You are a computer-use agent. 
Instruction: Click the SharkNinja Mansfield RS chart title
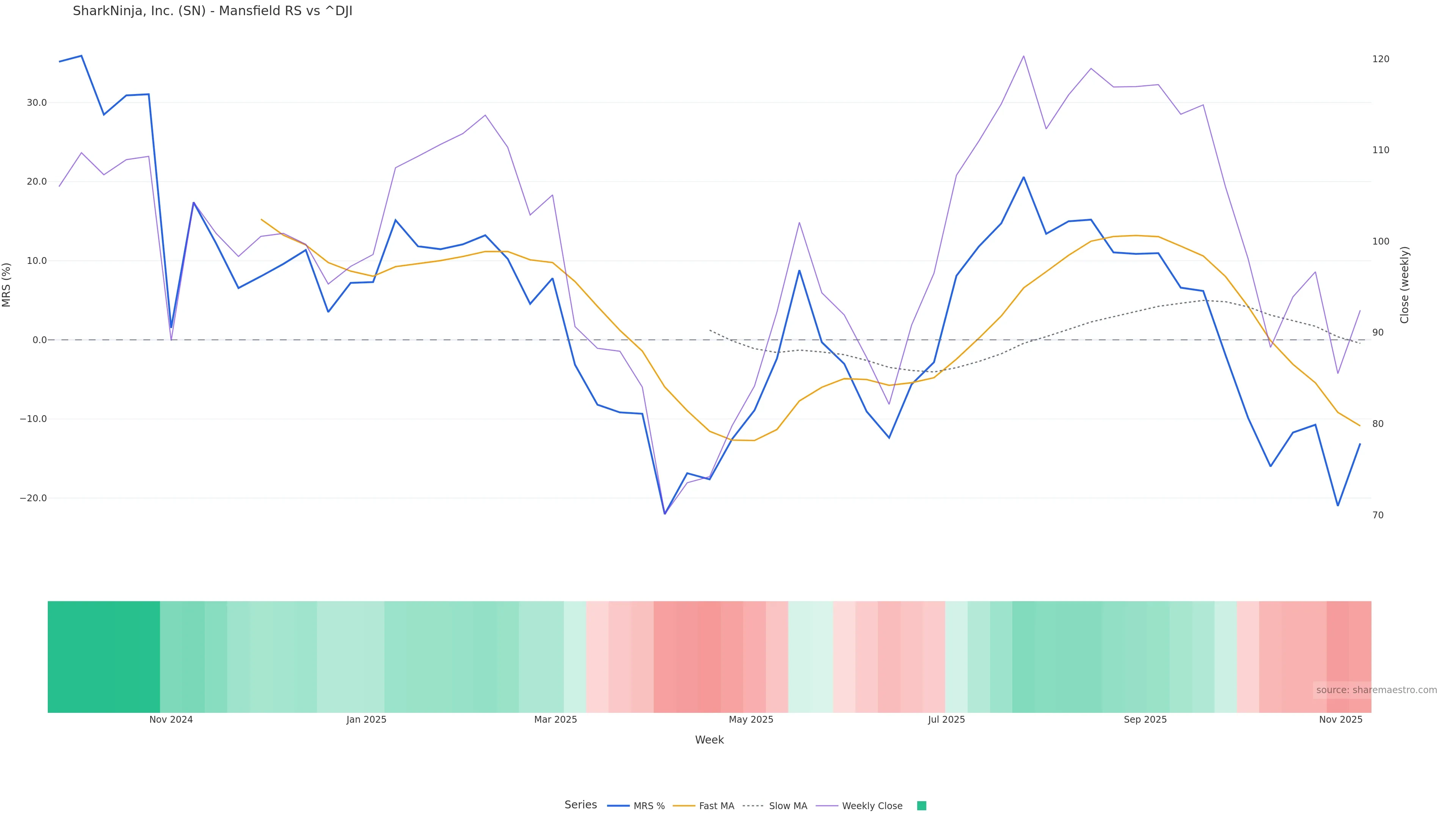click(x=212, y=11)
